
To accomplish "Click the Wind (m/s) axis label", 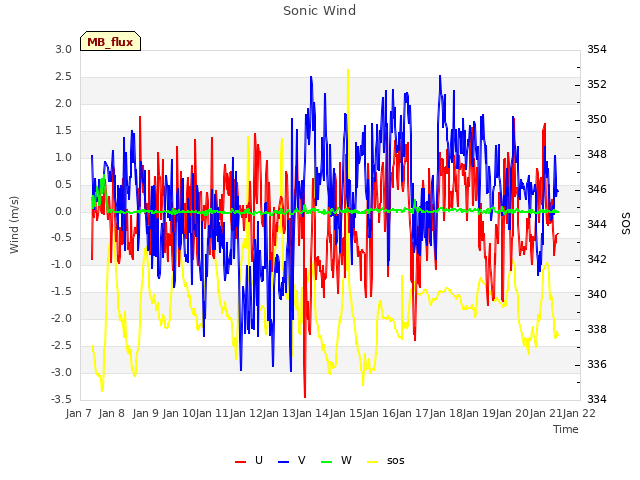I will 14,225.
